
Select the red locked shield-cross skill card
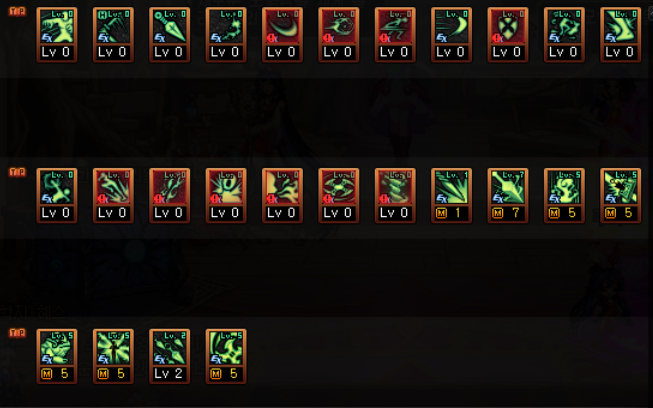[x=508, y=35]
